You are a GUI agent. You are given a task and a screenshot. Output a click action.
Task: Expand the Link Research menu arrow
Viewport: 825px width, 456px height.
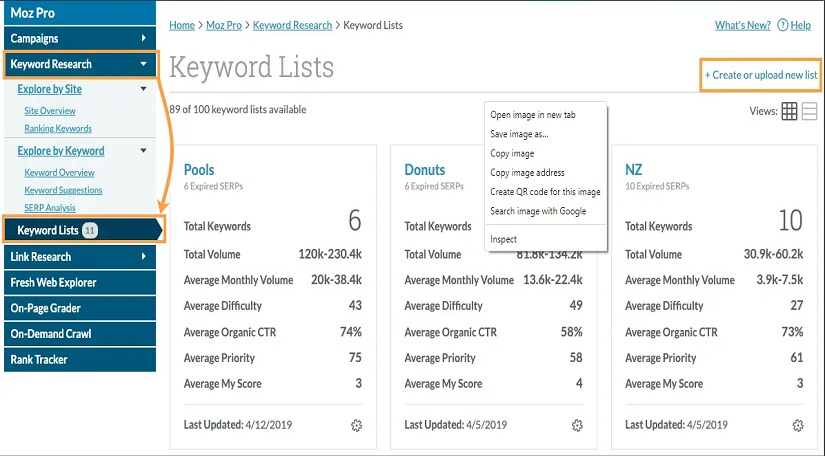pos(144,256)
